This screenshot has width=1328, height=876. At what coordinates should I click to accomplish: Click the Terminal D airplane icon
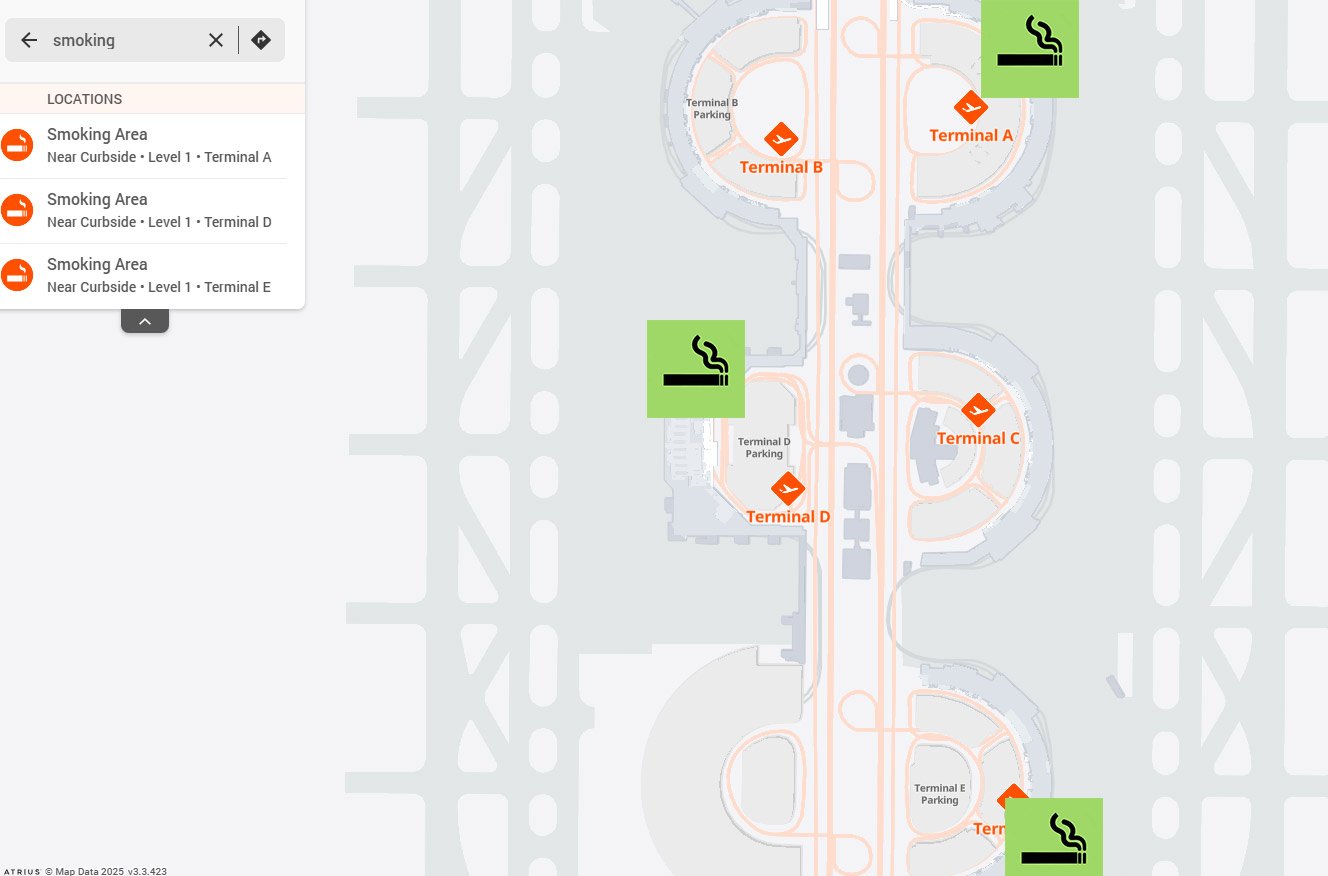point(788,489)
